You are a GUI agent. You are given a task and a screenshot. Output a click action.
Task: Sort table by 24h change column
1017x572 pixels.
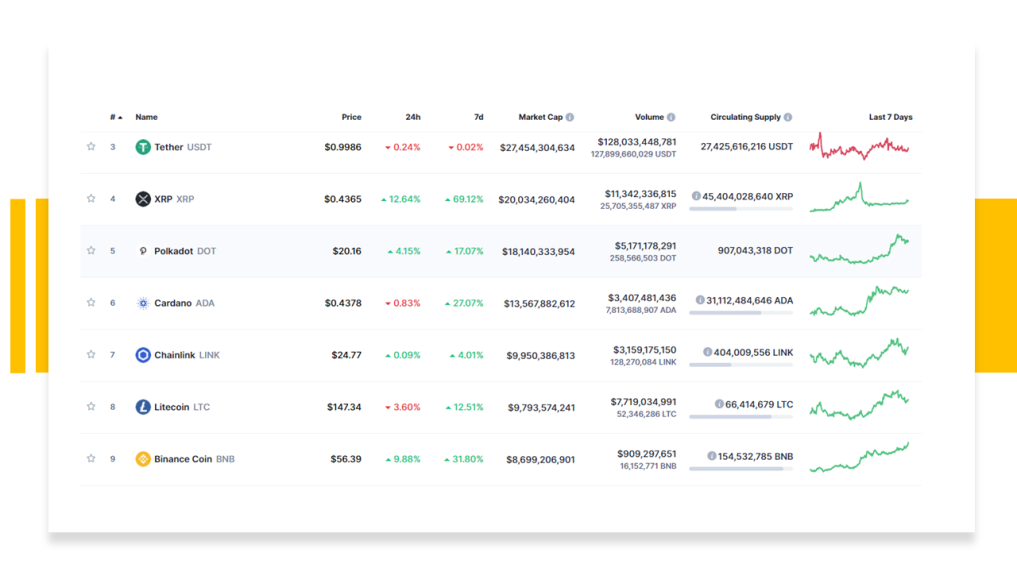click(x=413, y=117)
